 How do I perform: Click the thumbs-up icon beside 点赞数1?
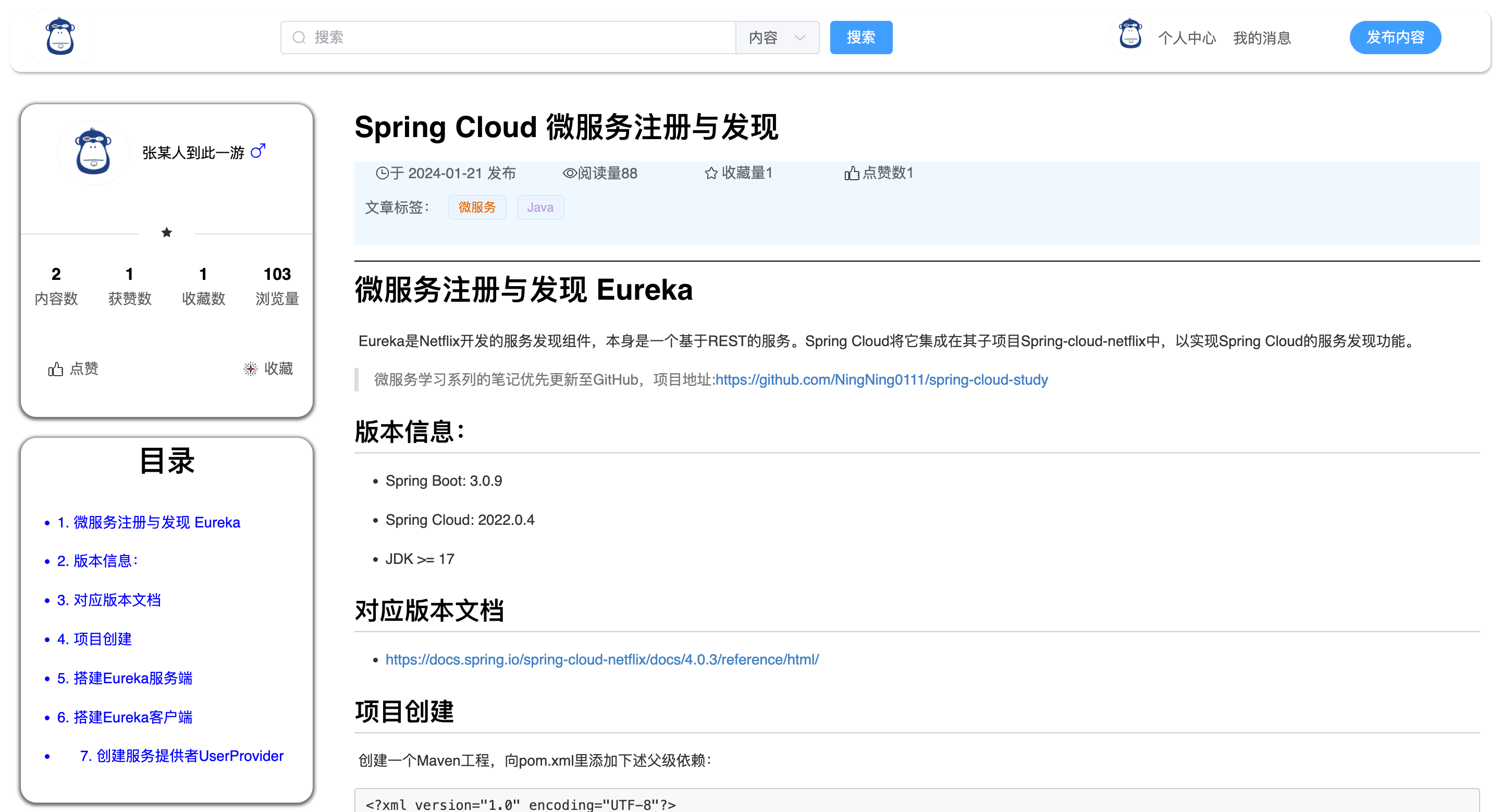point(851,173)
